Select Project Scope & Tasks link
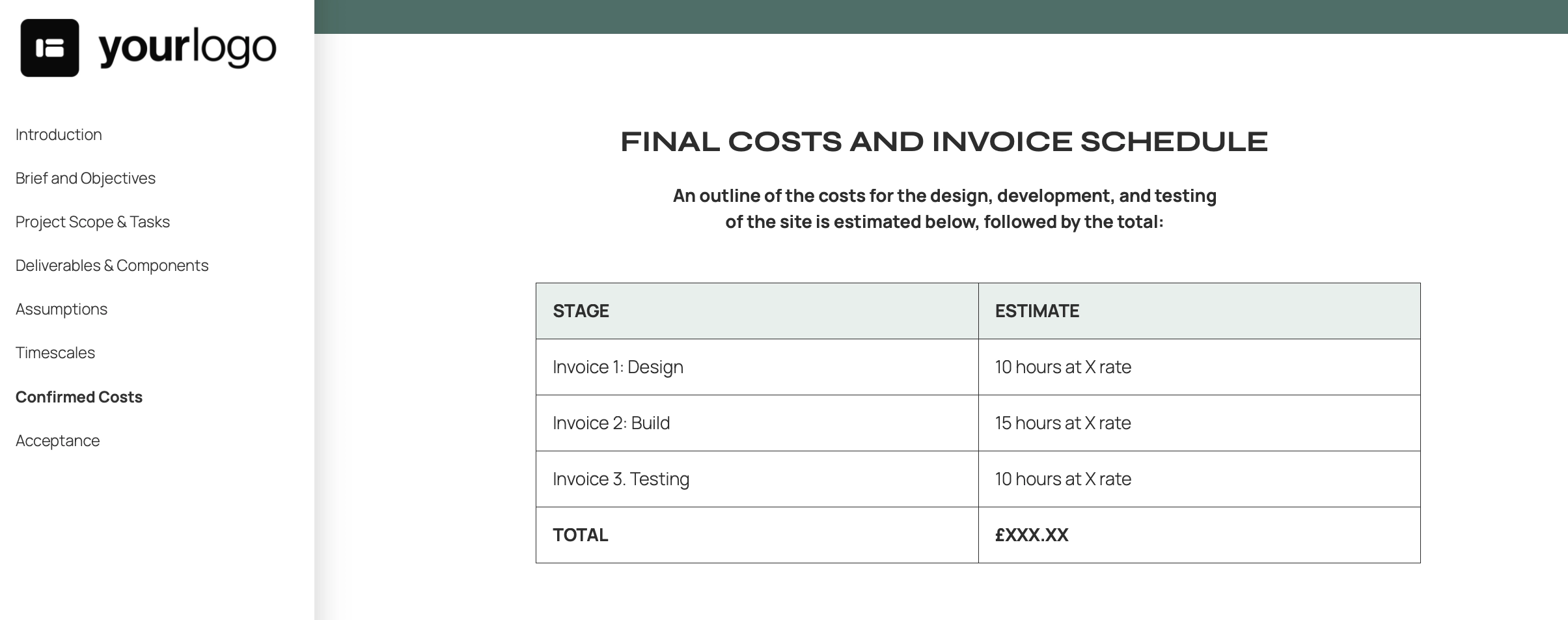The image size is (1568, 620). pos(92,221)
